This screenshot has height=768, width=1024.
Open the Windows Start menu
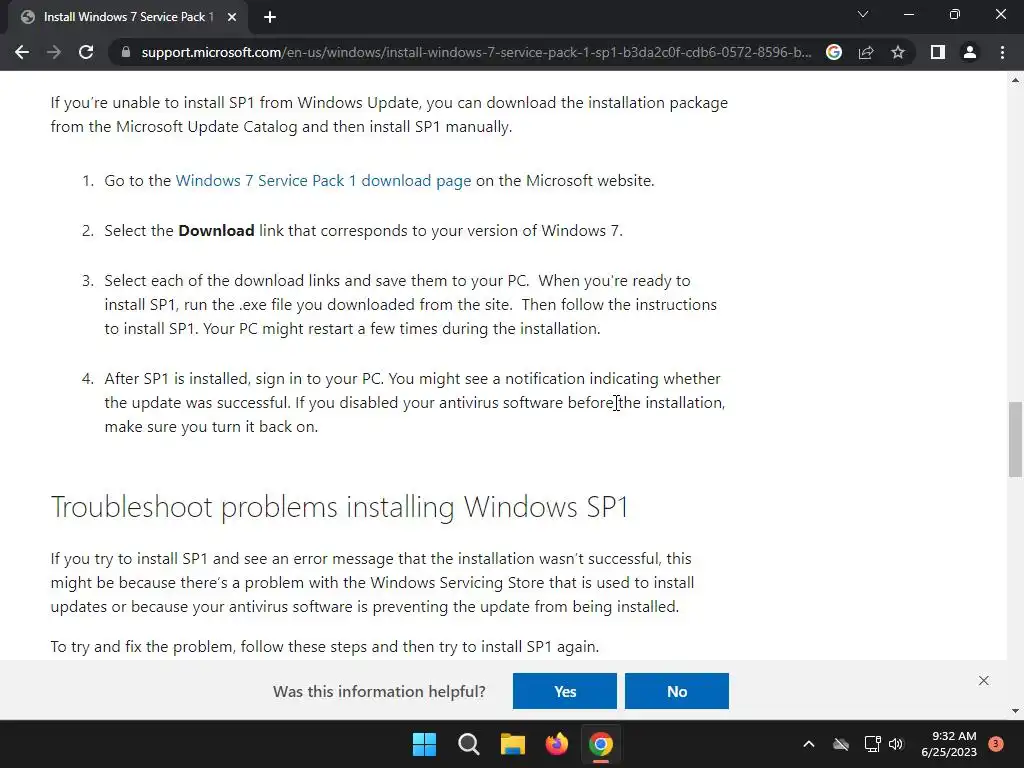point(424,744)
